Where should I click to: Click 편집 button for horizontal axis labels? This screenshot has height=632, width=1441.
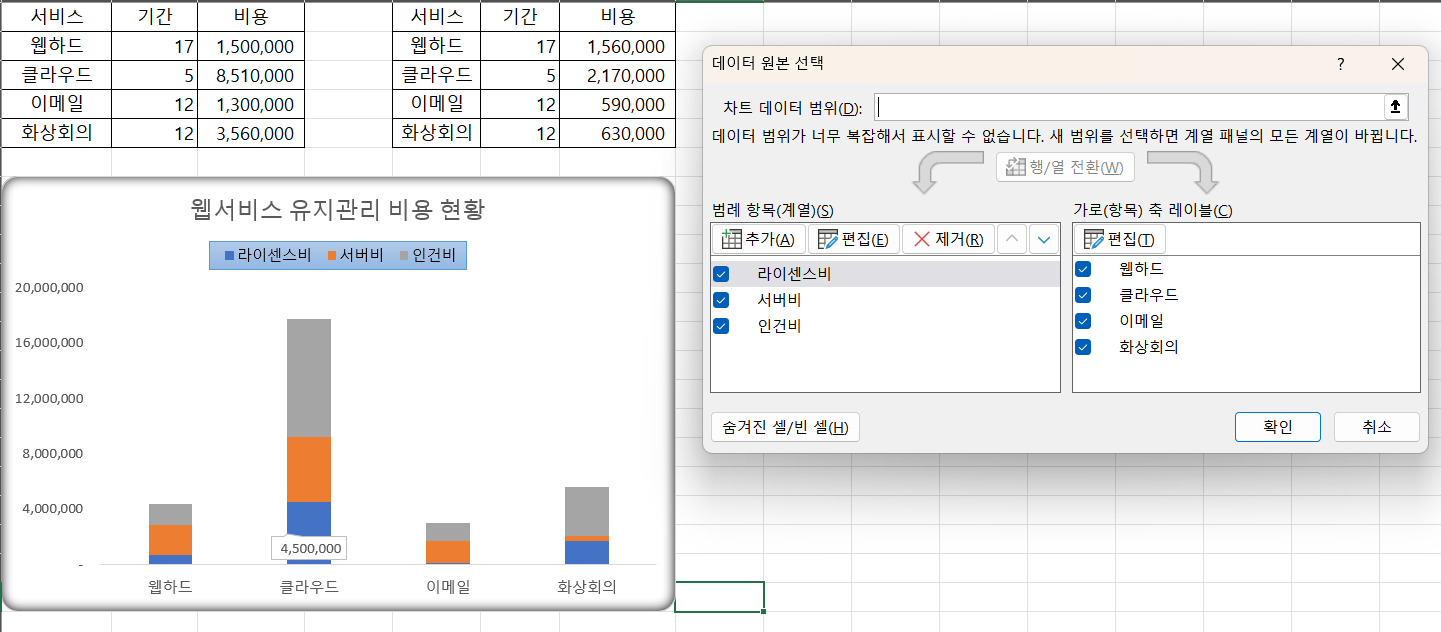[x=1119, y=239]
